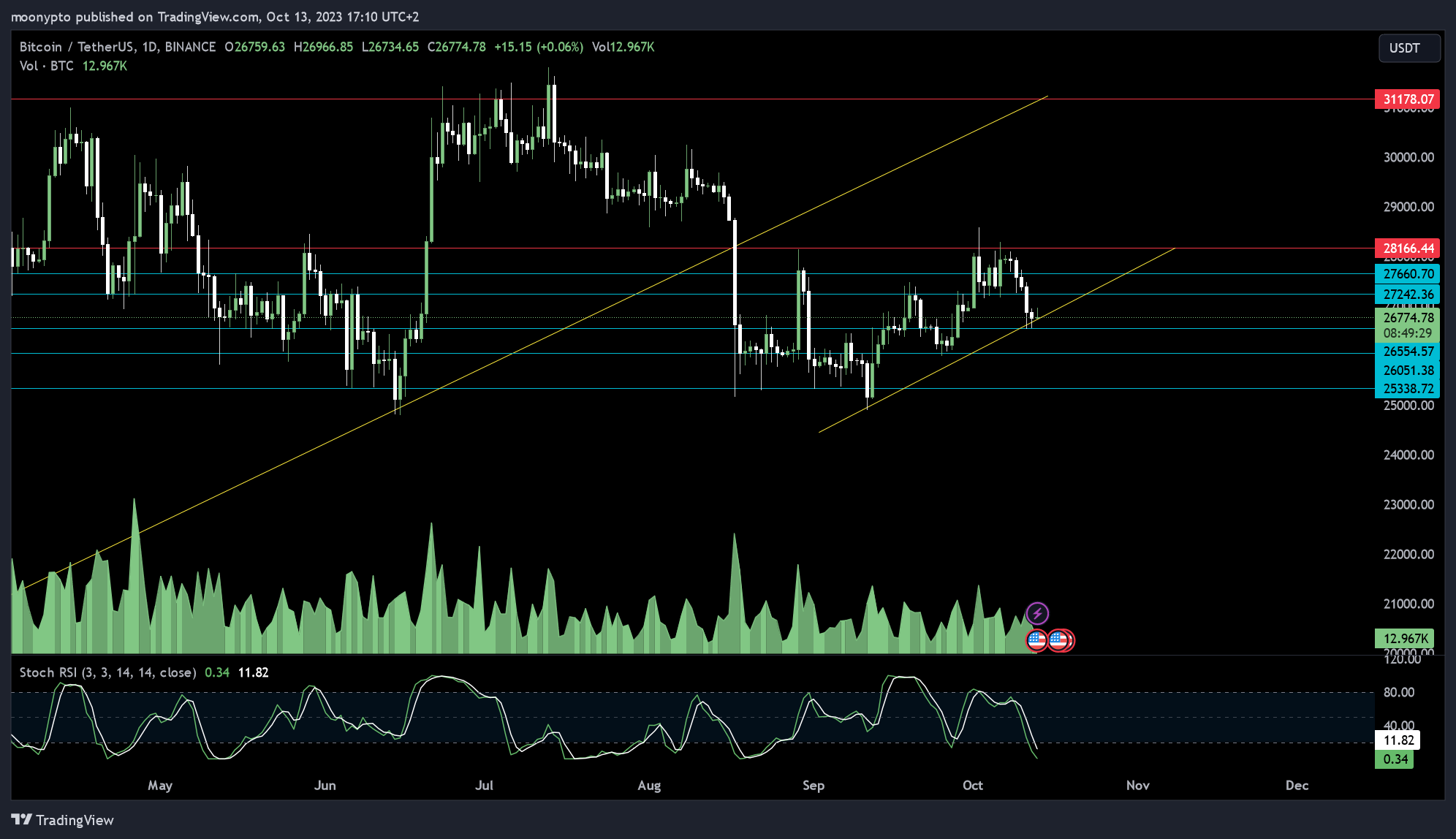Viewport: 1456px width, 839px height.
Task: Click the Dec label on time axis
Action: click(1297, 786)
